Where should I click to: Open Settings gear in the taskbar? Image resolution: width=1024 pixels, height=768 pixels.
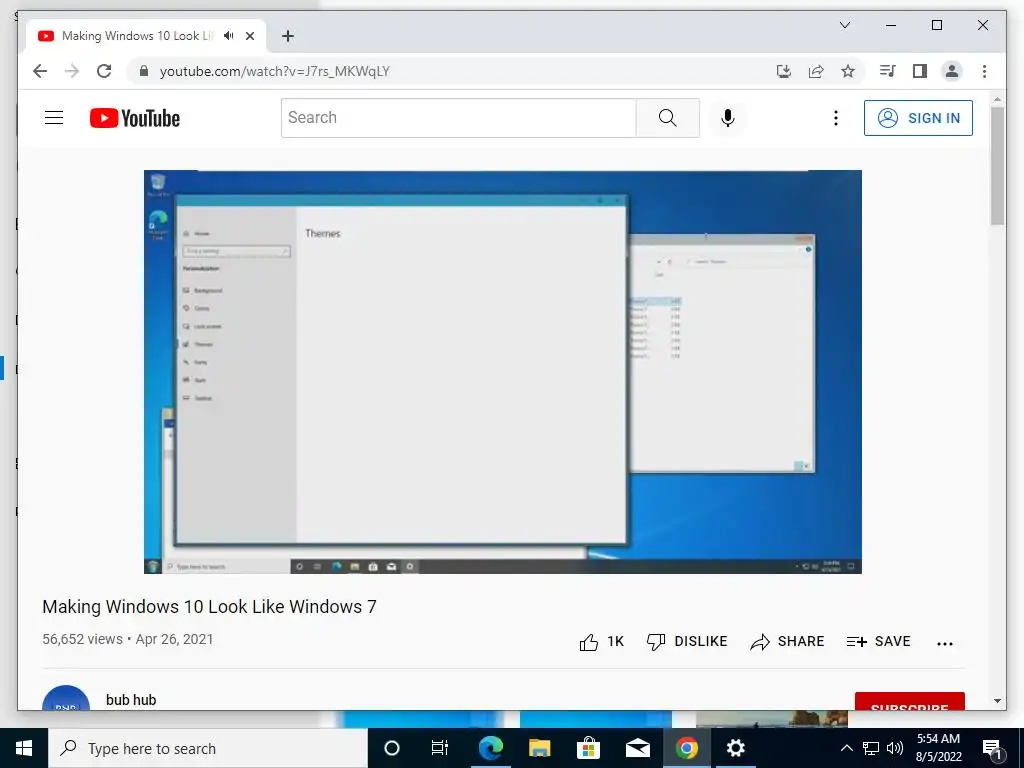735,748
